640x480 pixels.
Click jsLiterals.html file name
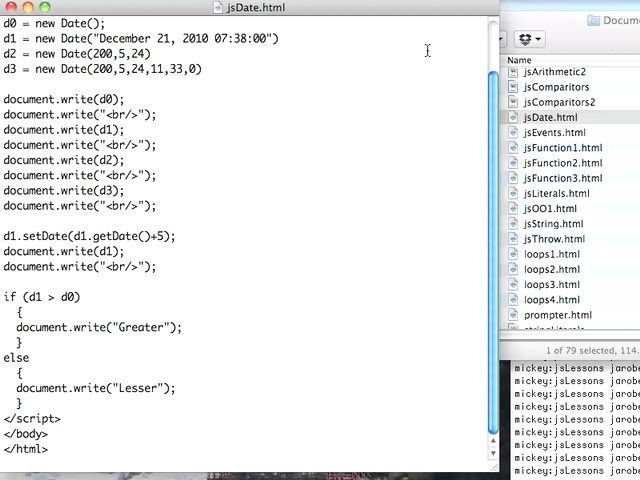point(557,193)
